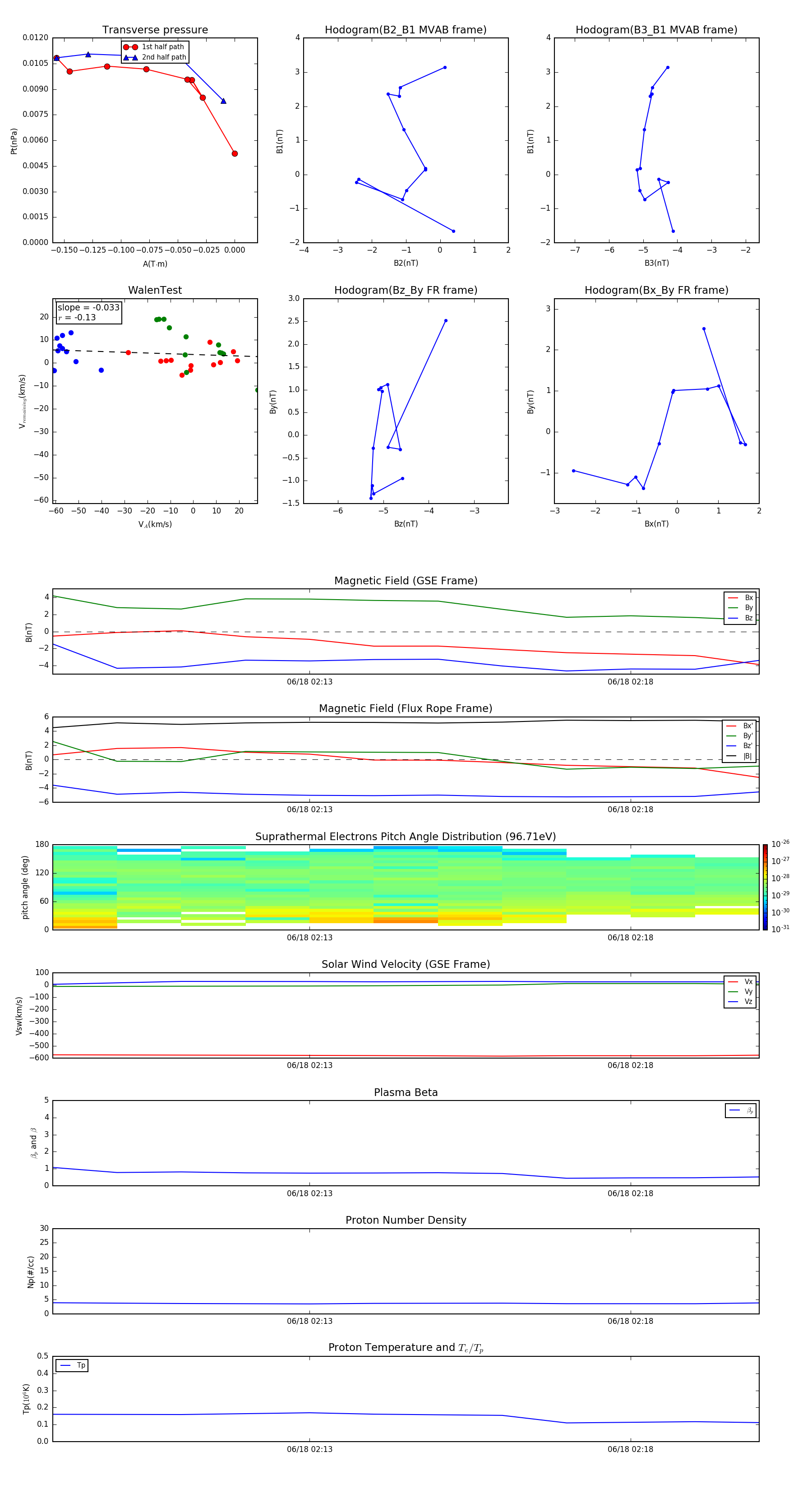Select the 'r = -0.13' annotation

pos(77,317)
